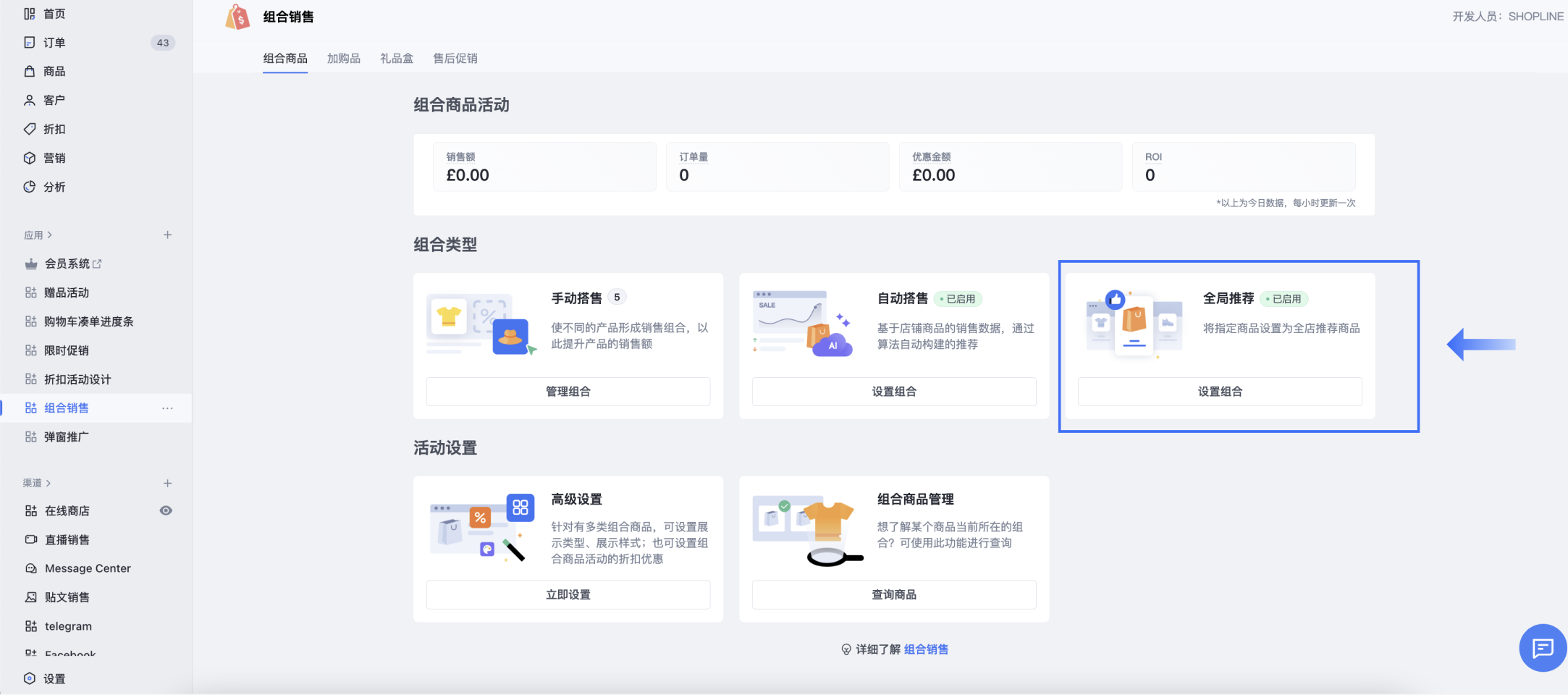Image resolution: width=1568 pixels, height=695 pixels.
Task: Click the Home (首页) sidebar icon
Action: [x=30, y=14]
